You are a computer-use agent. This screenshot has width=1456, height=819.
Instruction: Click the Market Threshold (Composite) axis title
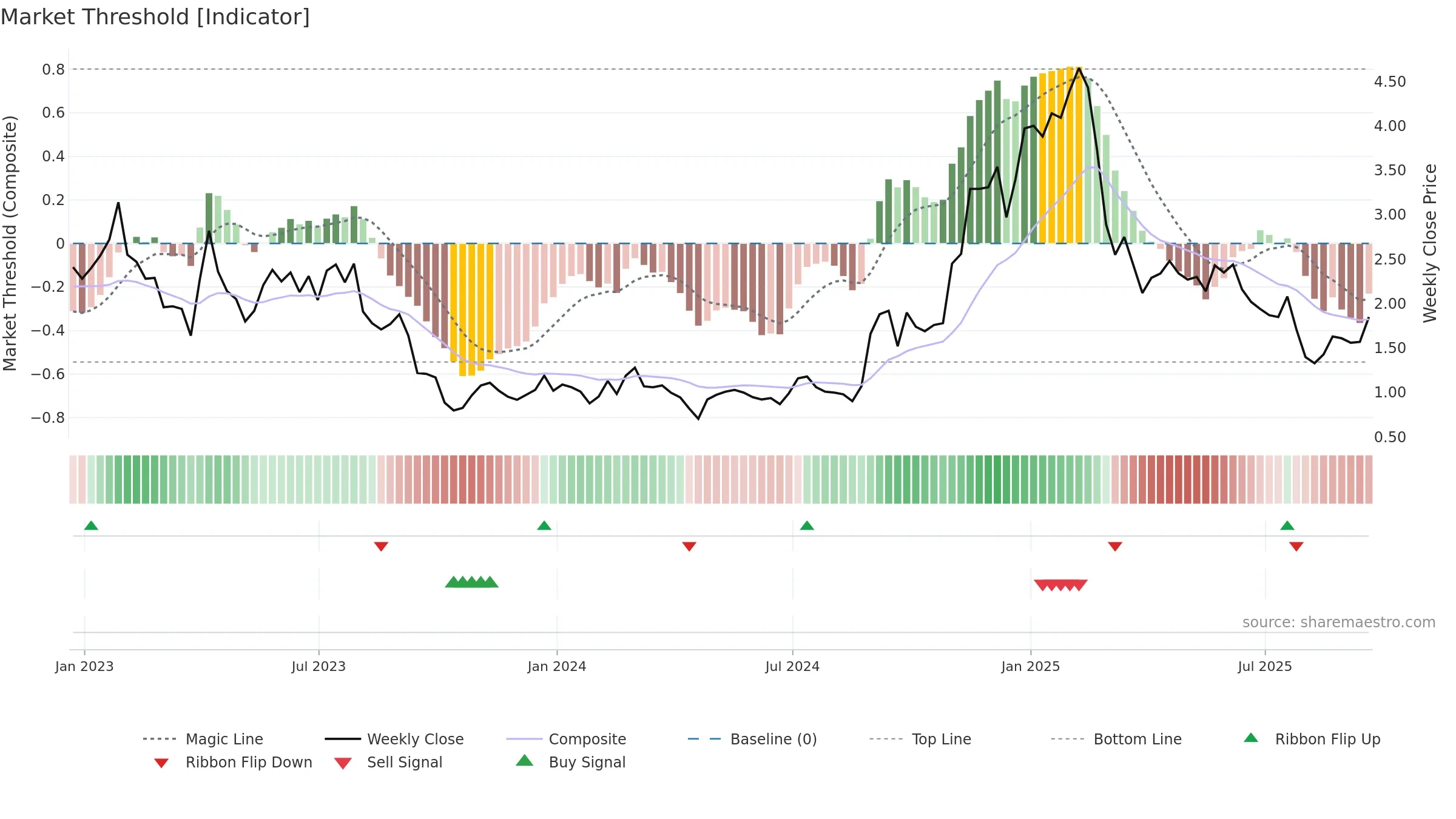pos(10,243)
